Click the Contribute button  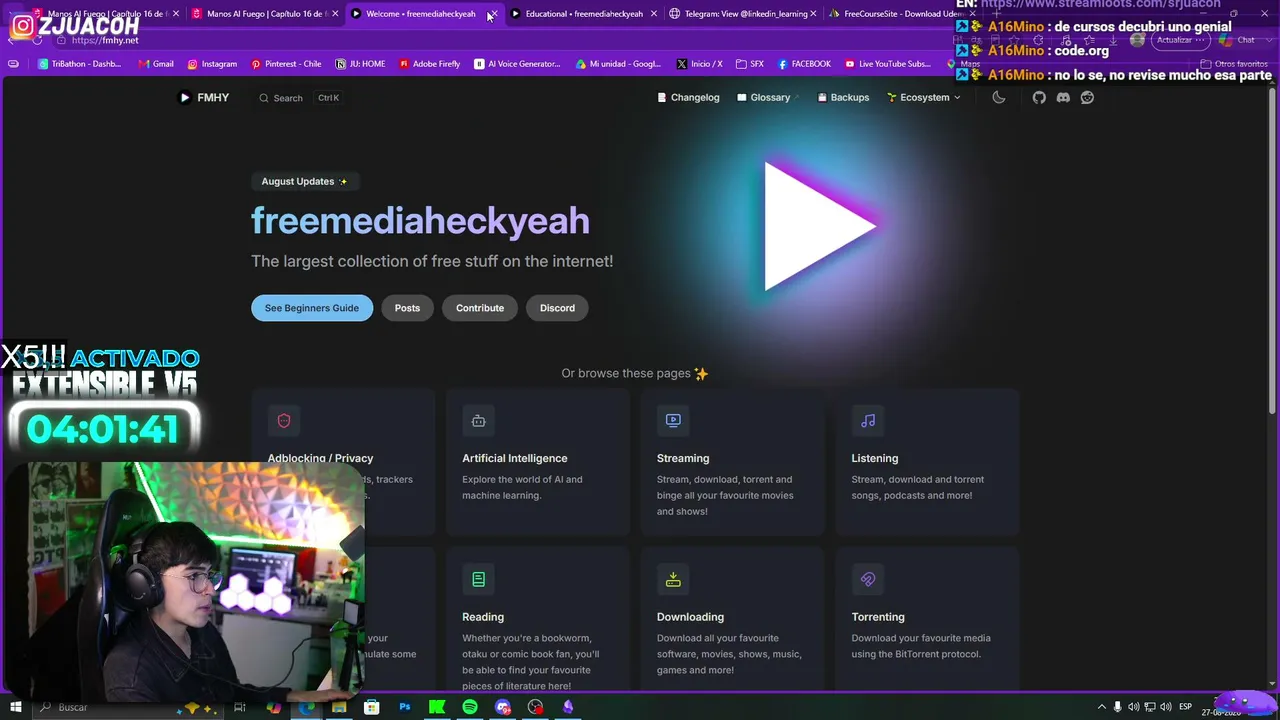pos(480,308)
